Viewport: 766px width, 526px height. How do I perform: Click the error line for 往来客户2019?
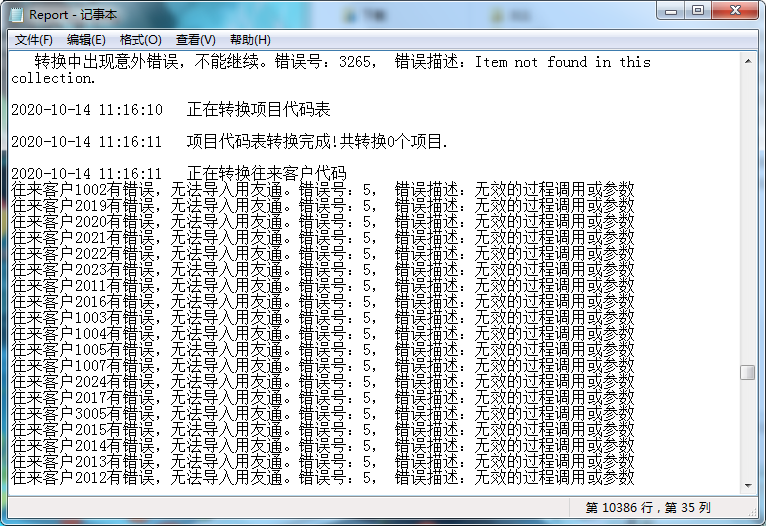(322, 206)
